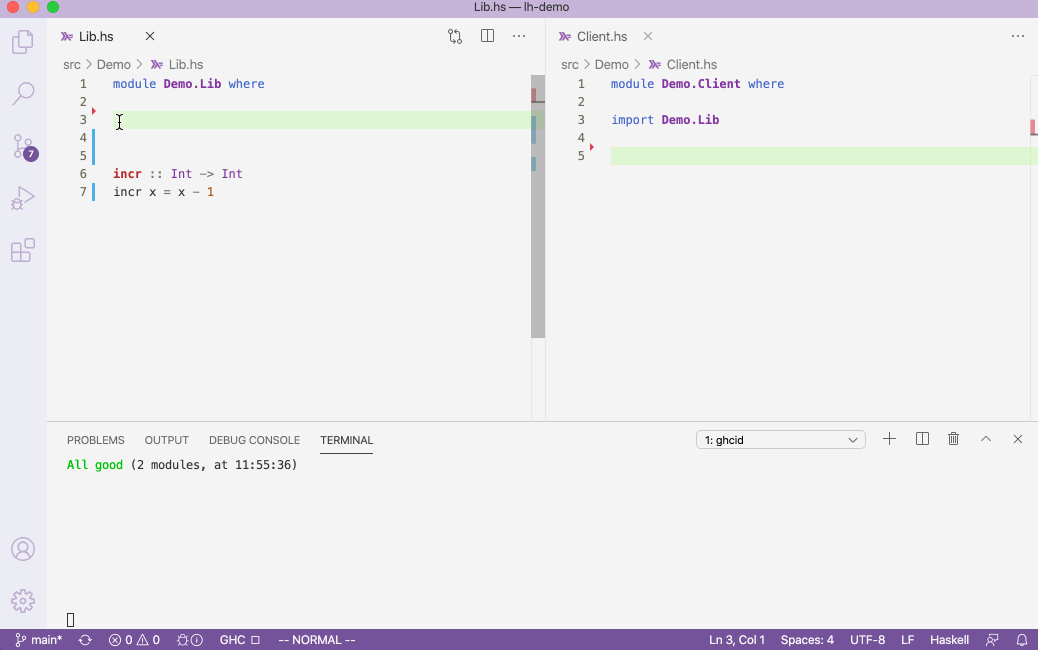The image size is (1038, 650).
Task: Activate the Client.hs editor tab
Action: [x=602, y=36]
